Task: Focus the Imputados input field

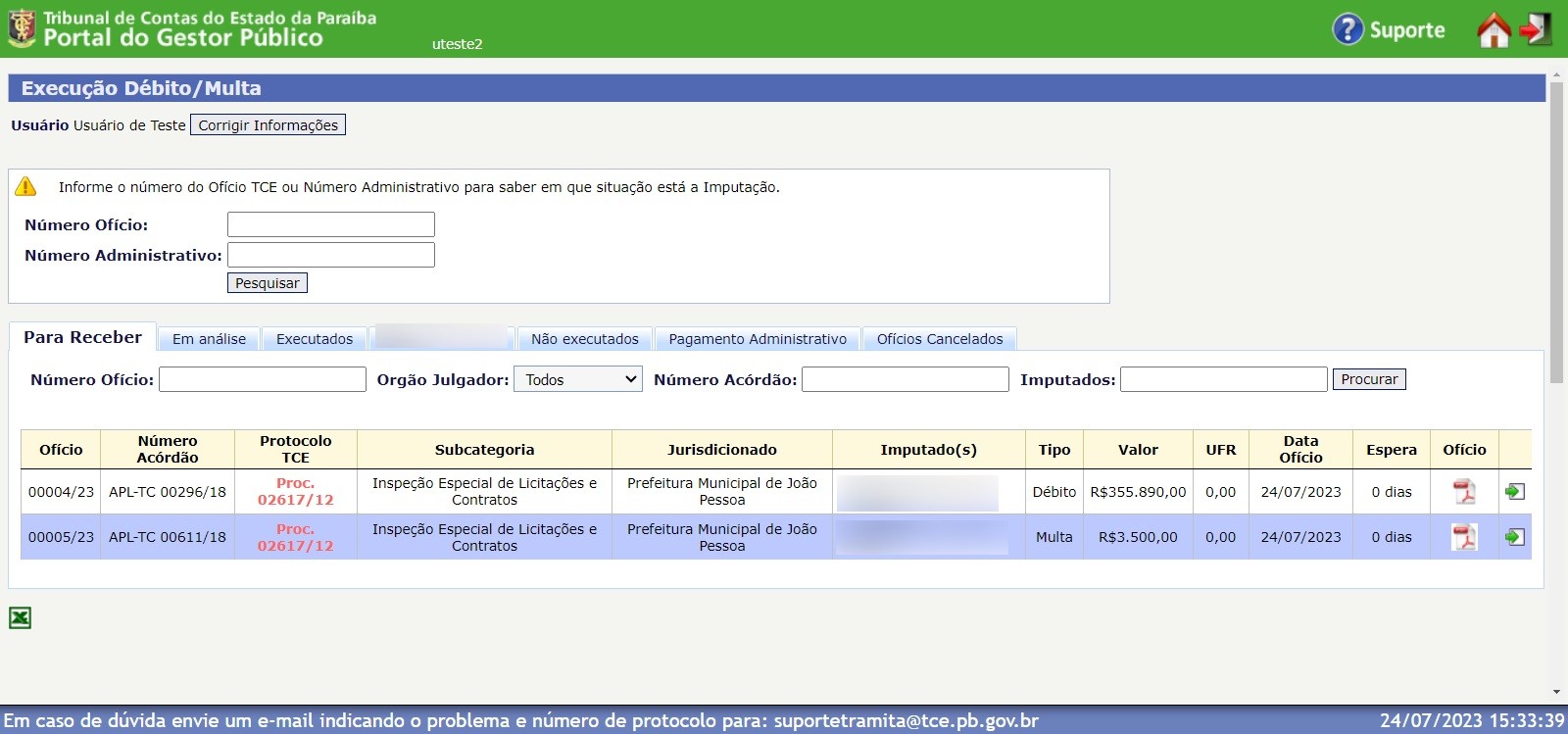Action: pyautogui.click(x=1224, y=379)
